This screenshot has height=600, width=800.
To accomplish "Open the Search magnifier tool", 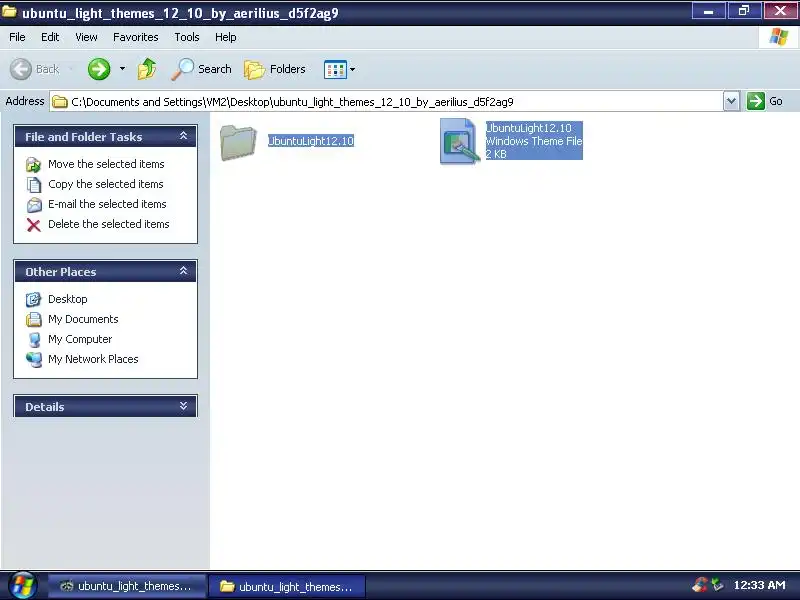I will click(202, 69).
